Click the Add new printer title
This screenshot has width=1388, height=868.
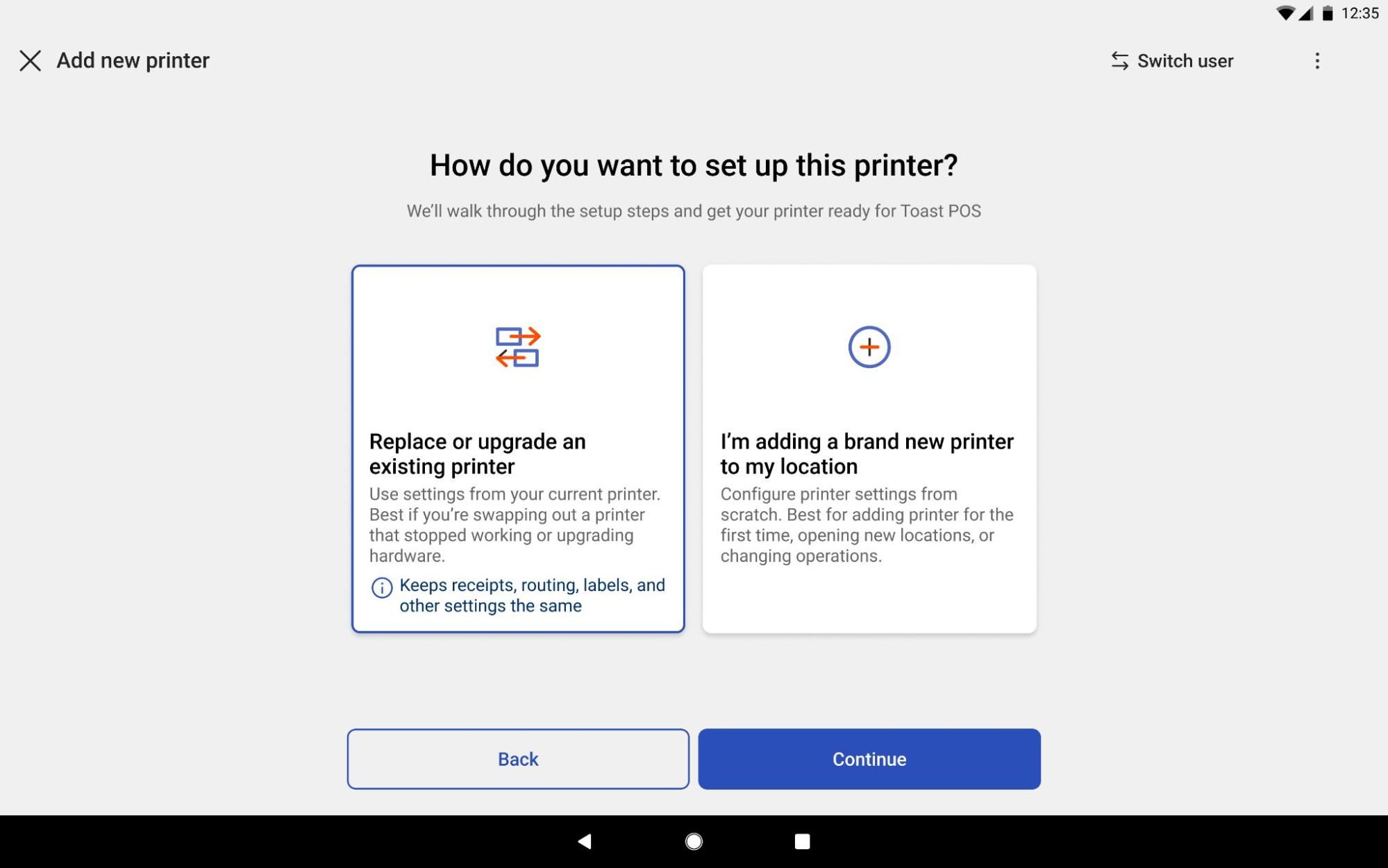133,60
